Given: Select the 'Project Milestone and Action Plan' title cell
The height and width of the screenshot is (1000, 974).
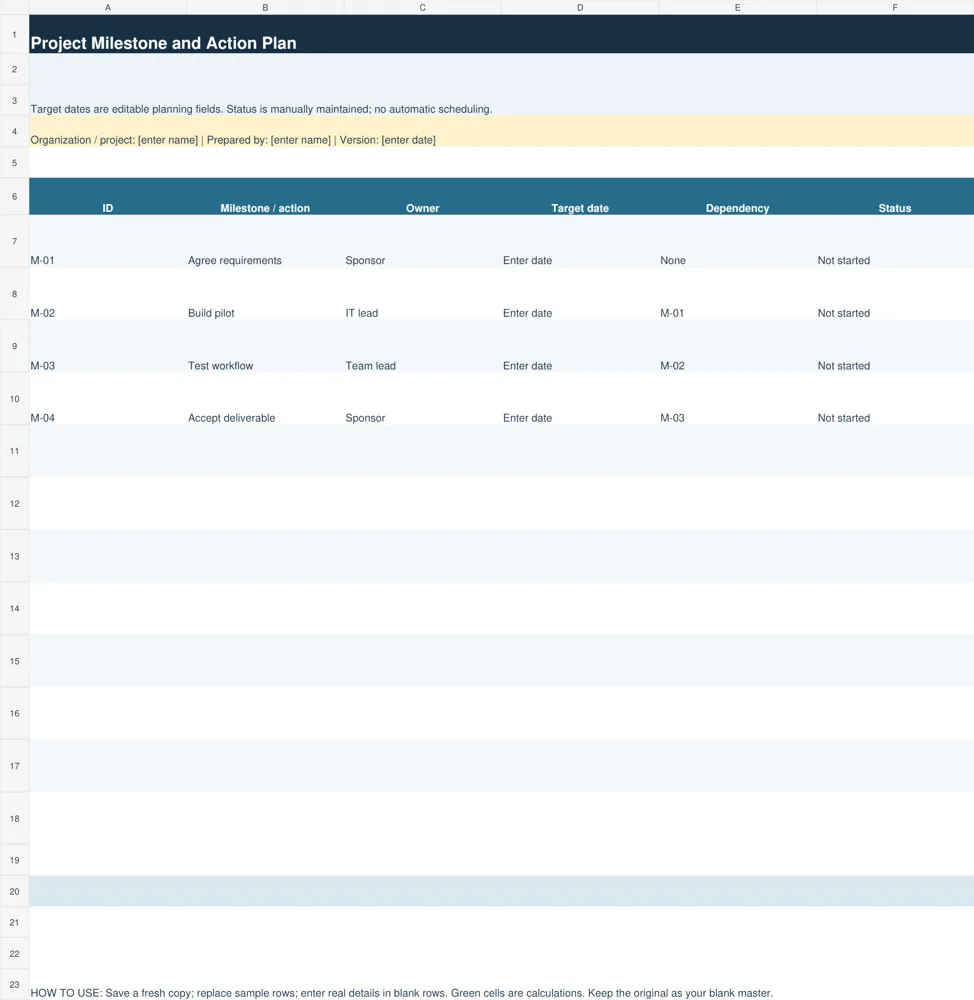Looking at the screenshot, I should coord(501,34).
